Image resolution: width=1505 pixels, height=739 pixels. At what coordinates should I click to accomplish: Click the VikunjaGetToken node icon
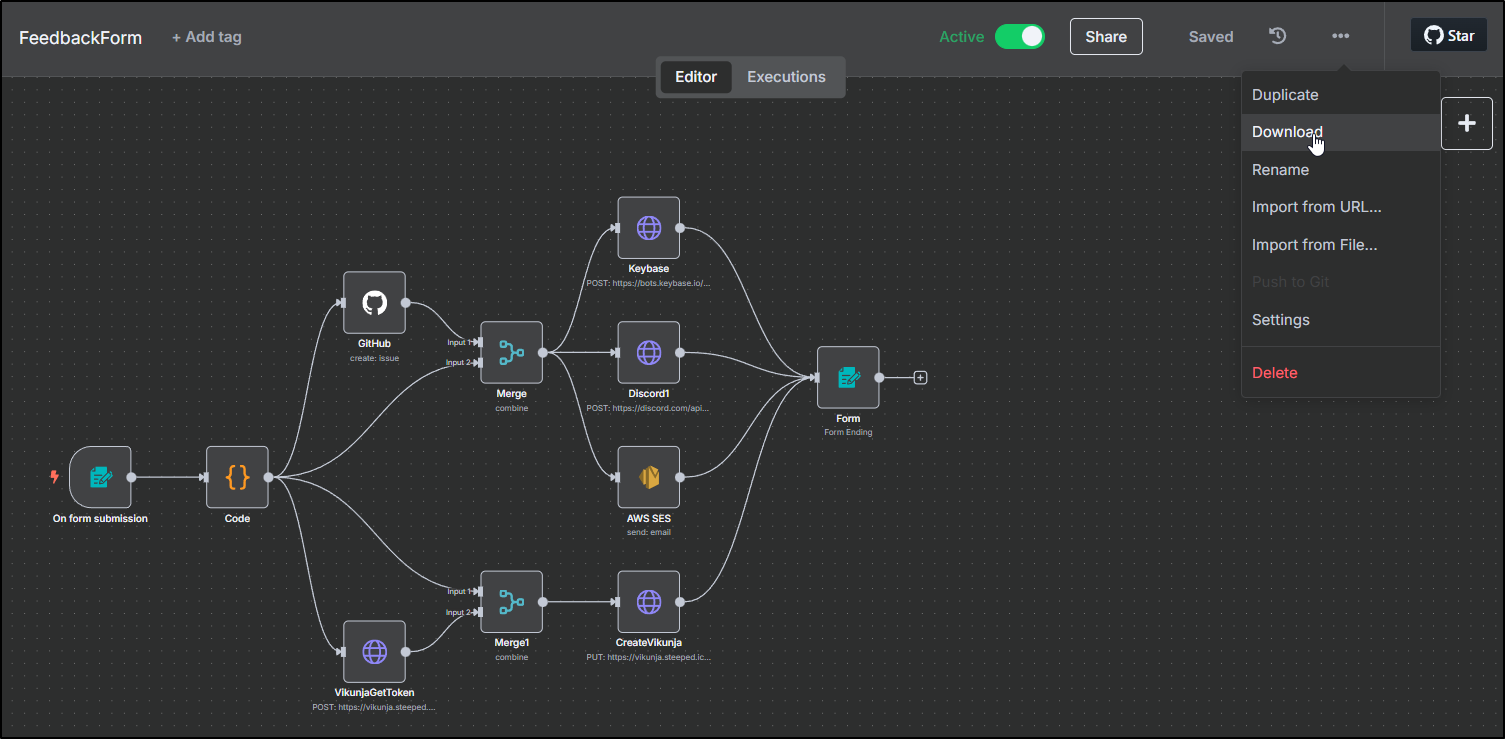pos(374,652)
